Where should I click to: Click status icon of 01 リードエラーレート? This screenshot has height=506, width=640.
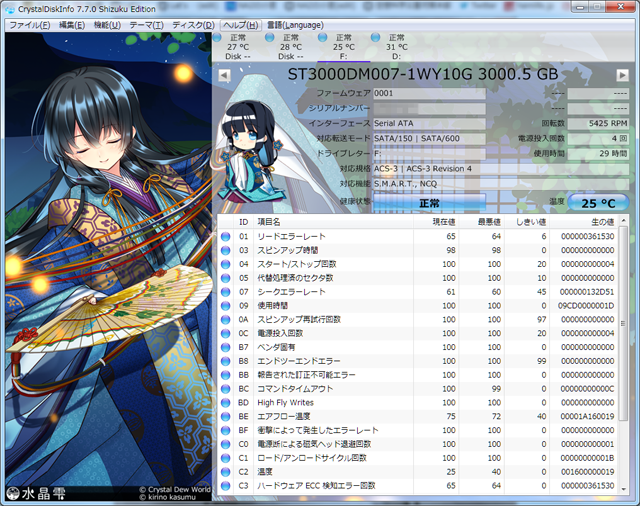tap(225, 237)
